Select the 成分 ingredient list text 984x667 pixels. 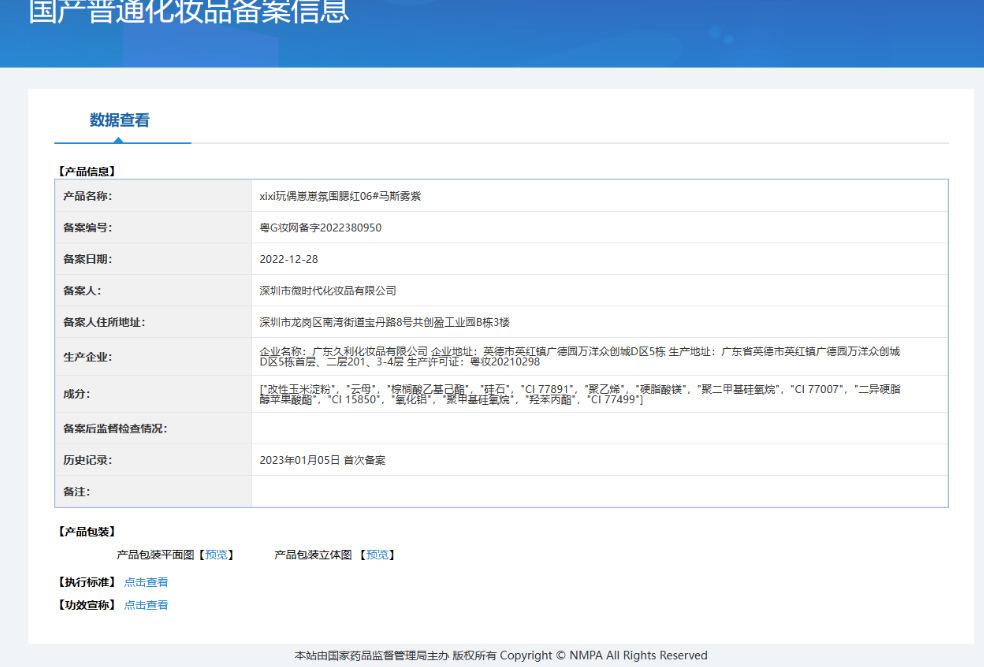point(580,394)
